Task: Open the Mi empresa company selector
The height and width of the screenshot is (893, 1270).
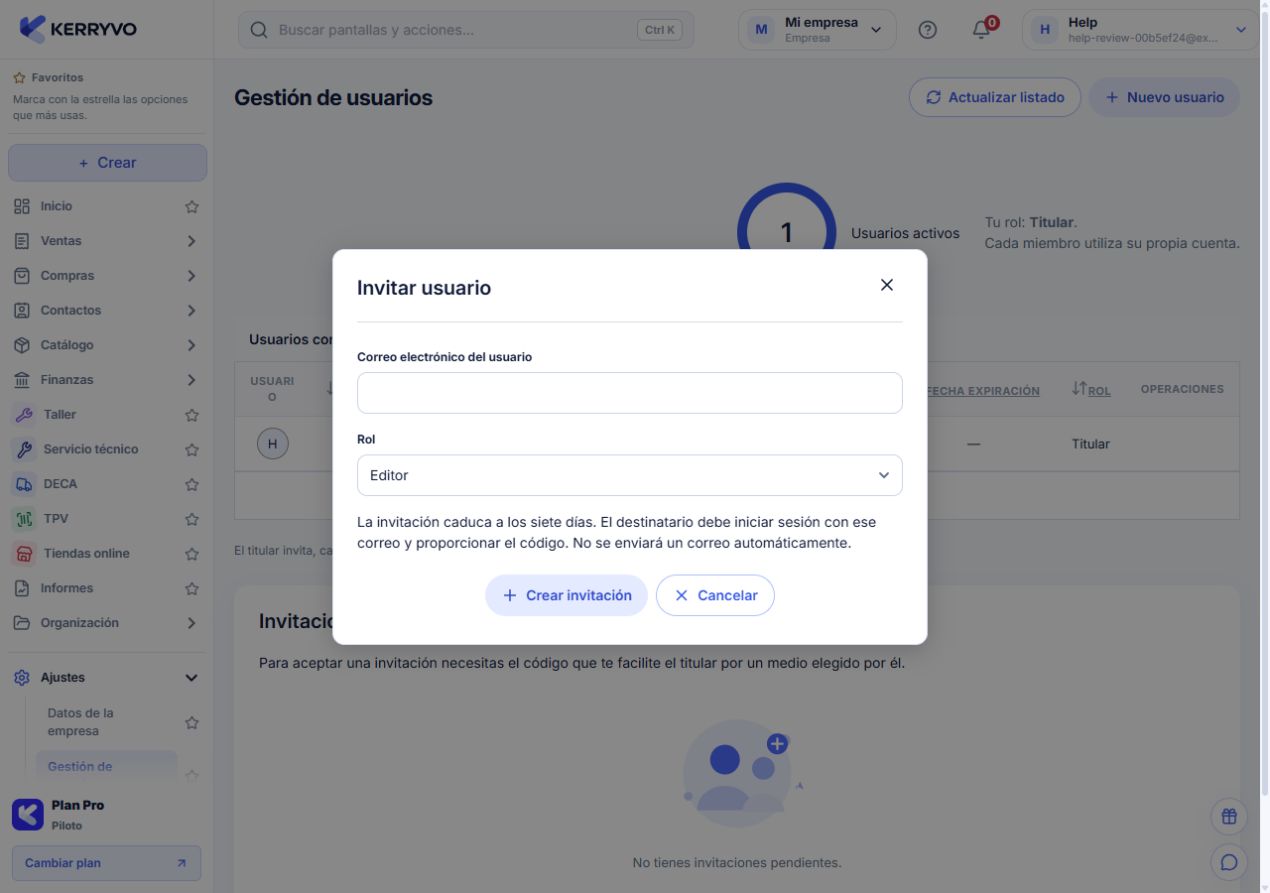Action: [x=817, y=30]
